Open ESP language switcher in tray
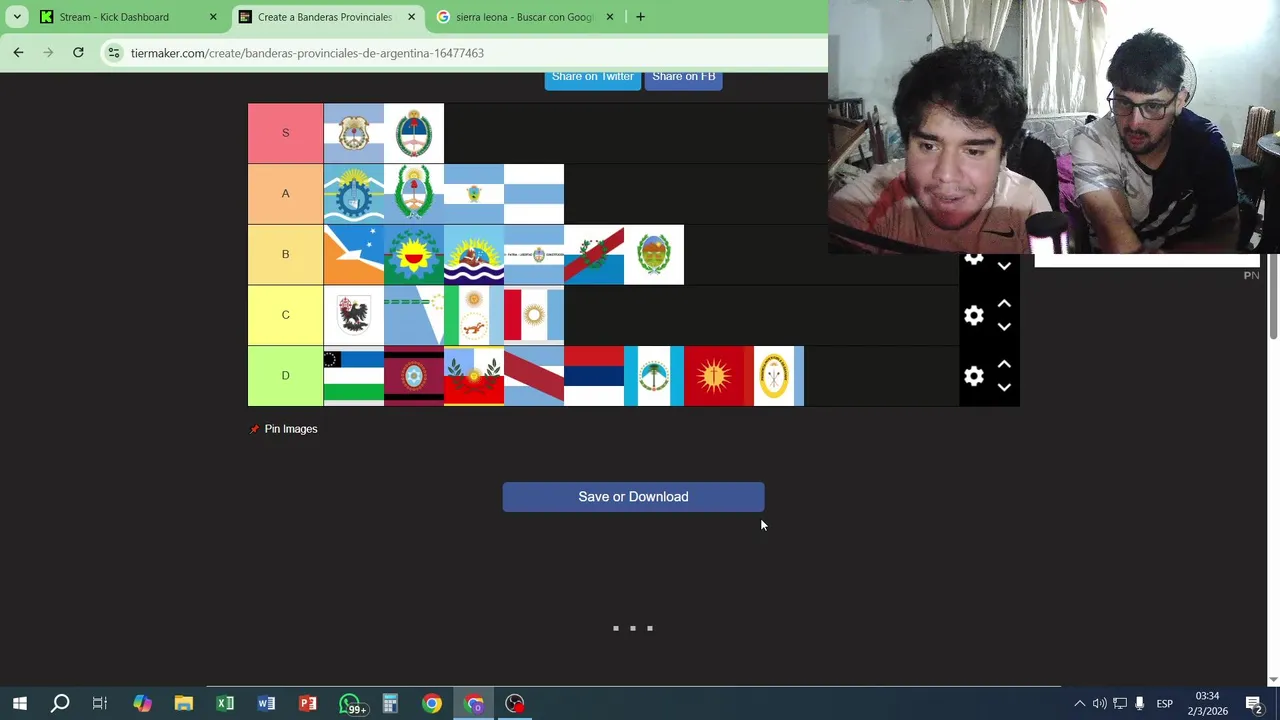This screenshot has width=1280, height=720. (1164, 704)
